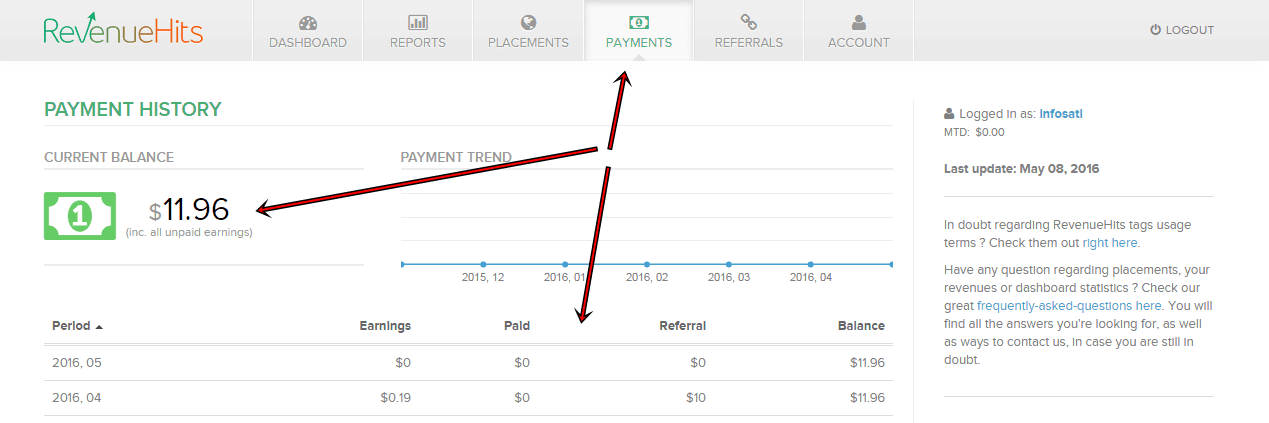
Task: Select the 2016, 04 payment row
Action: pos(468,398)
